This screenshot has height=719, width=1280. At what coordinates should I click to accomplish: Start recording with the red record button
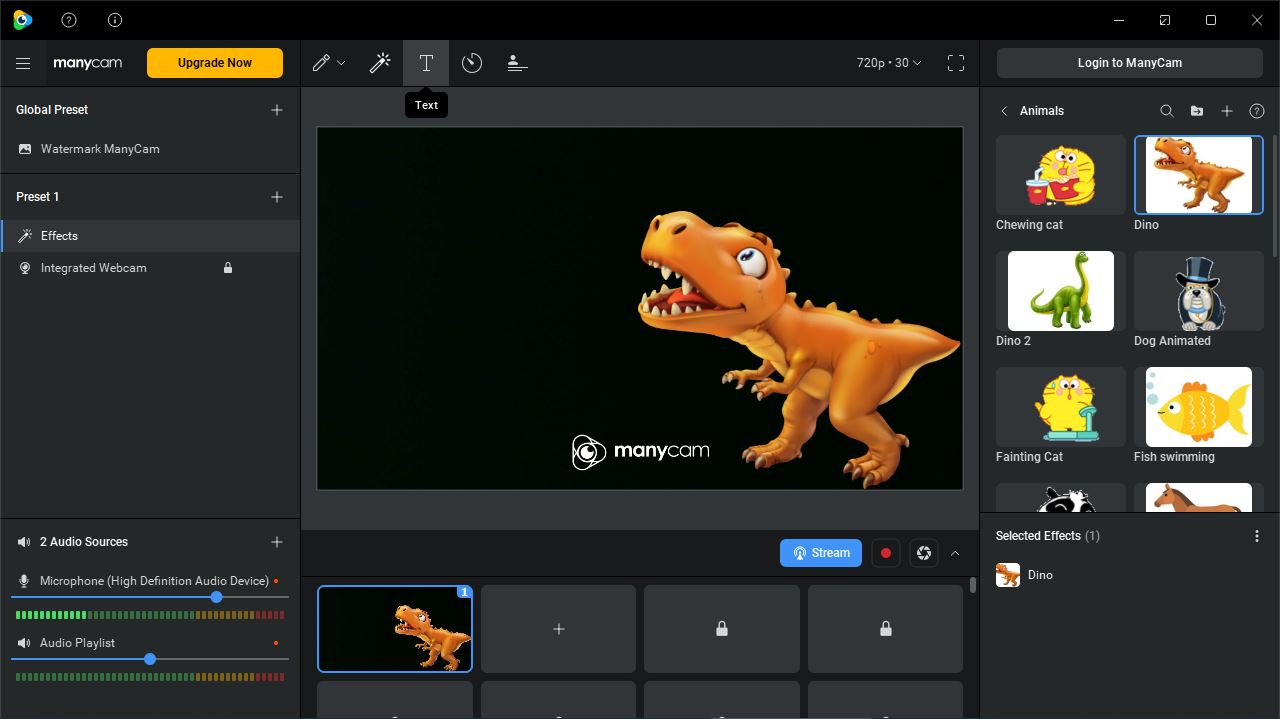[x=886, y=553]
